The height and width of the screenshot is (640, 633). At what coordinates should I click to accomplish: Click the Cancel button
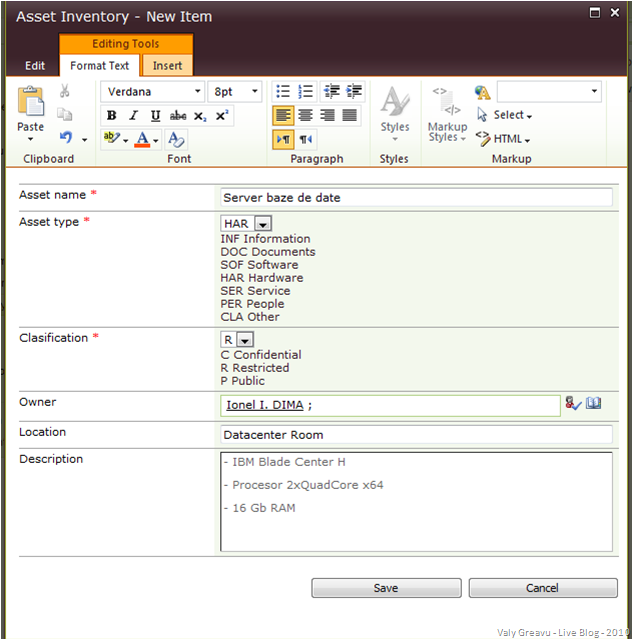[542, 588]
